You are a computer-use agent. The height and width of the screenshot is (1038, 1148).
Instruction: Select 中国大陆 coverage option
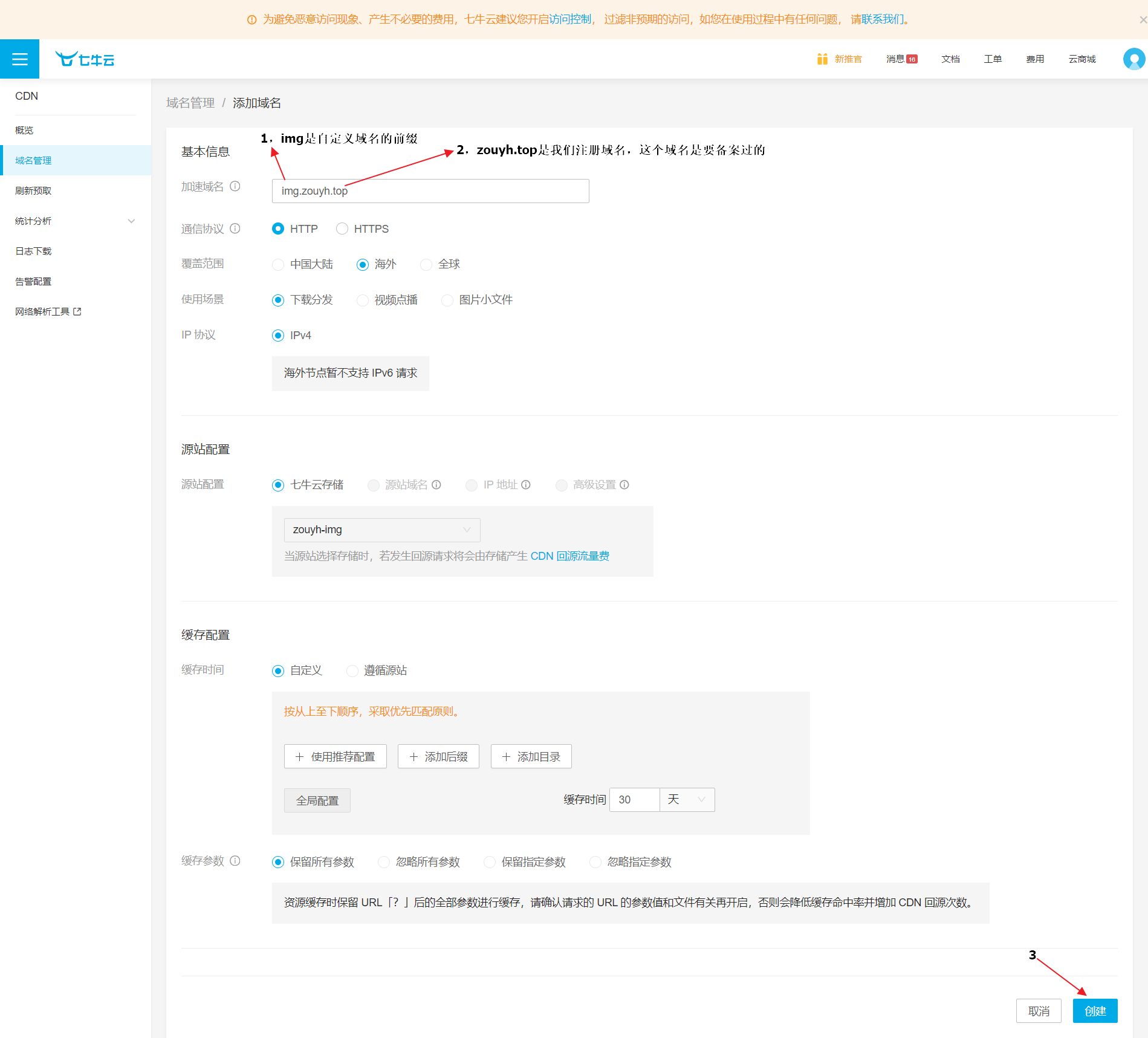pyautogui.click(x=278, y=265)
